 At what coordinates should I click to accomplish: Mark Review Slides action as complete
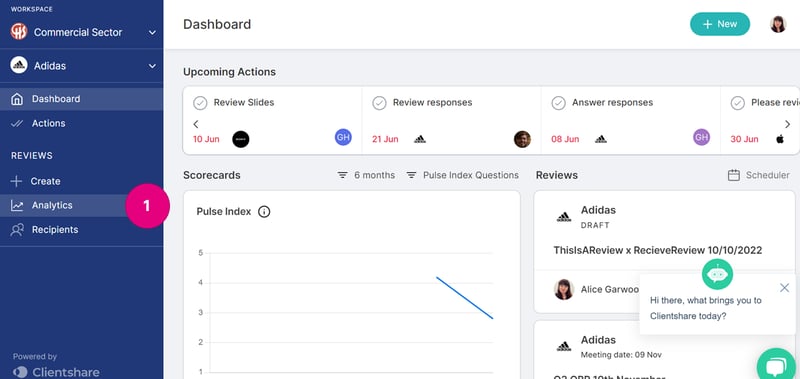200,103
